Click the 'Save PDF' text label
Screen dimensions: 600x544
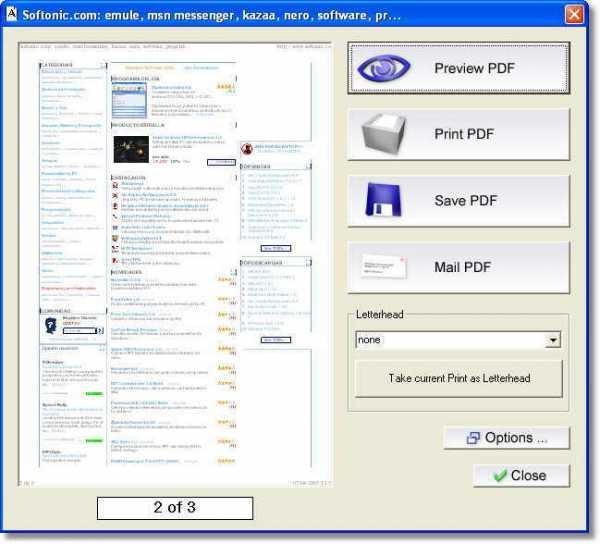466,200
